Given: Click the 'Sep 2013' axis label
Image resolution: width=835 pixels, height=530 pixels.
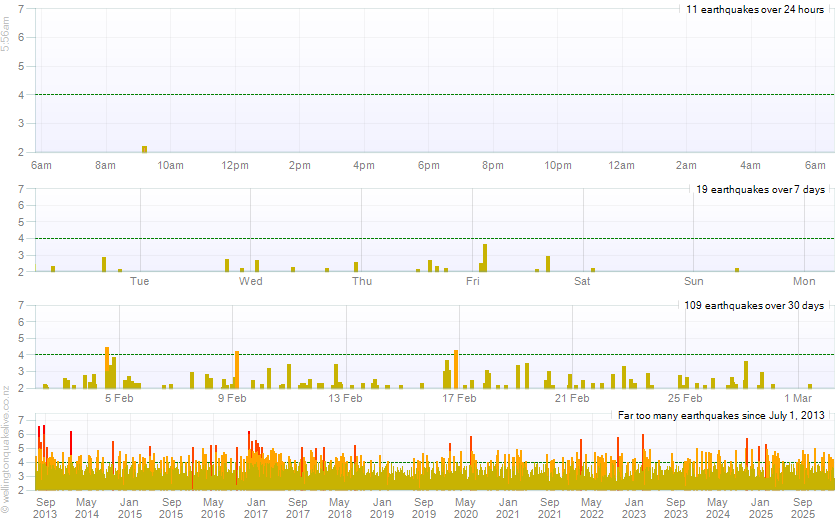Looking at the screenshot, I should click(x=45, y=507).
